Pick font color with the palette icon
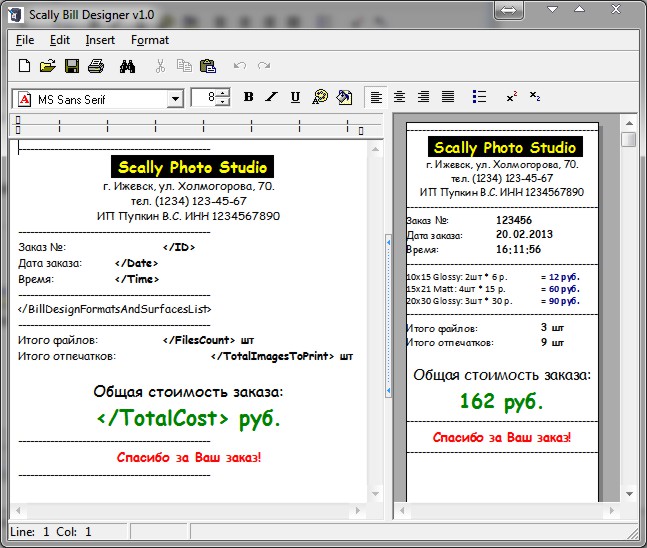Screen dimensions: 647x548 click(x=320, y=97)
